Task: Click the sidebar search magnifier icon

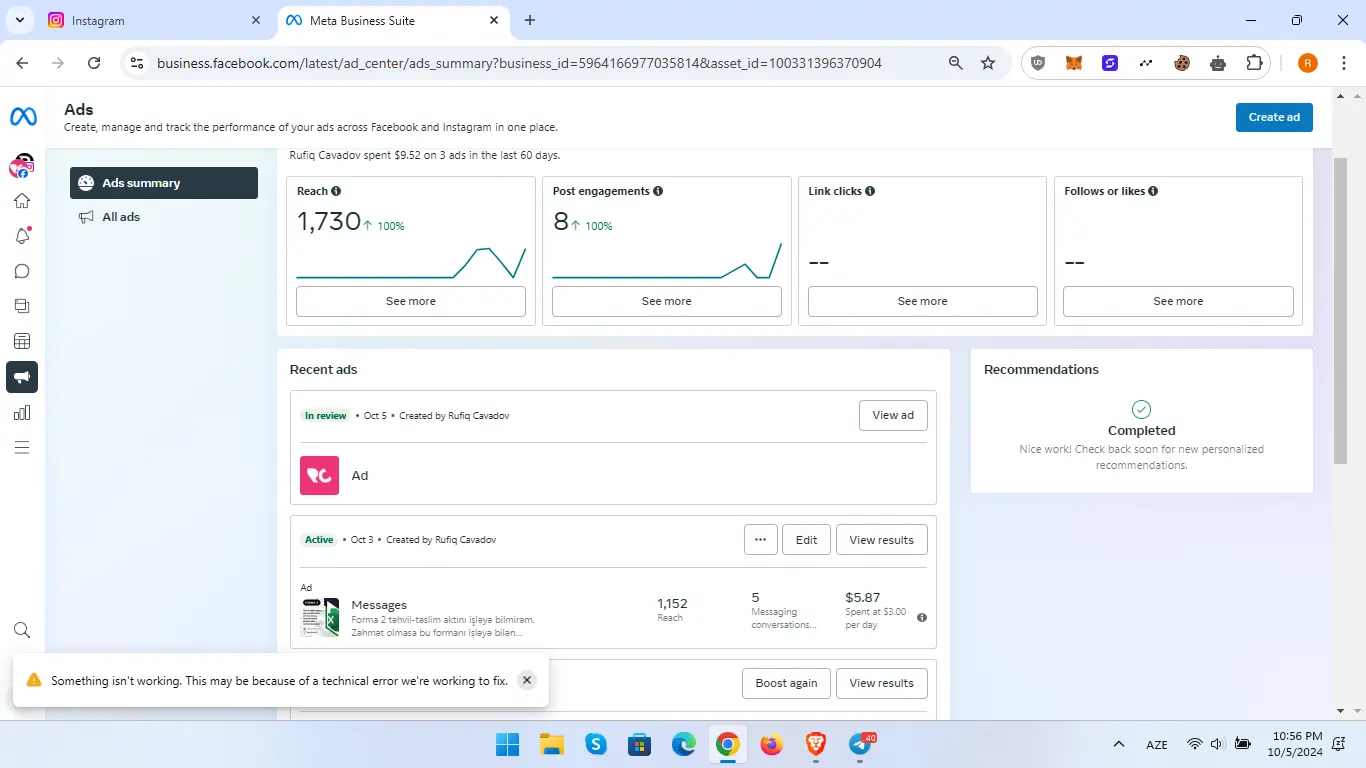Action: click(x=22, y=630)
